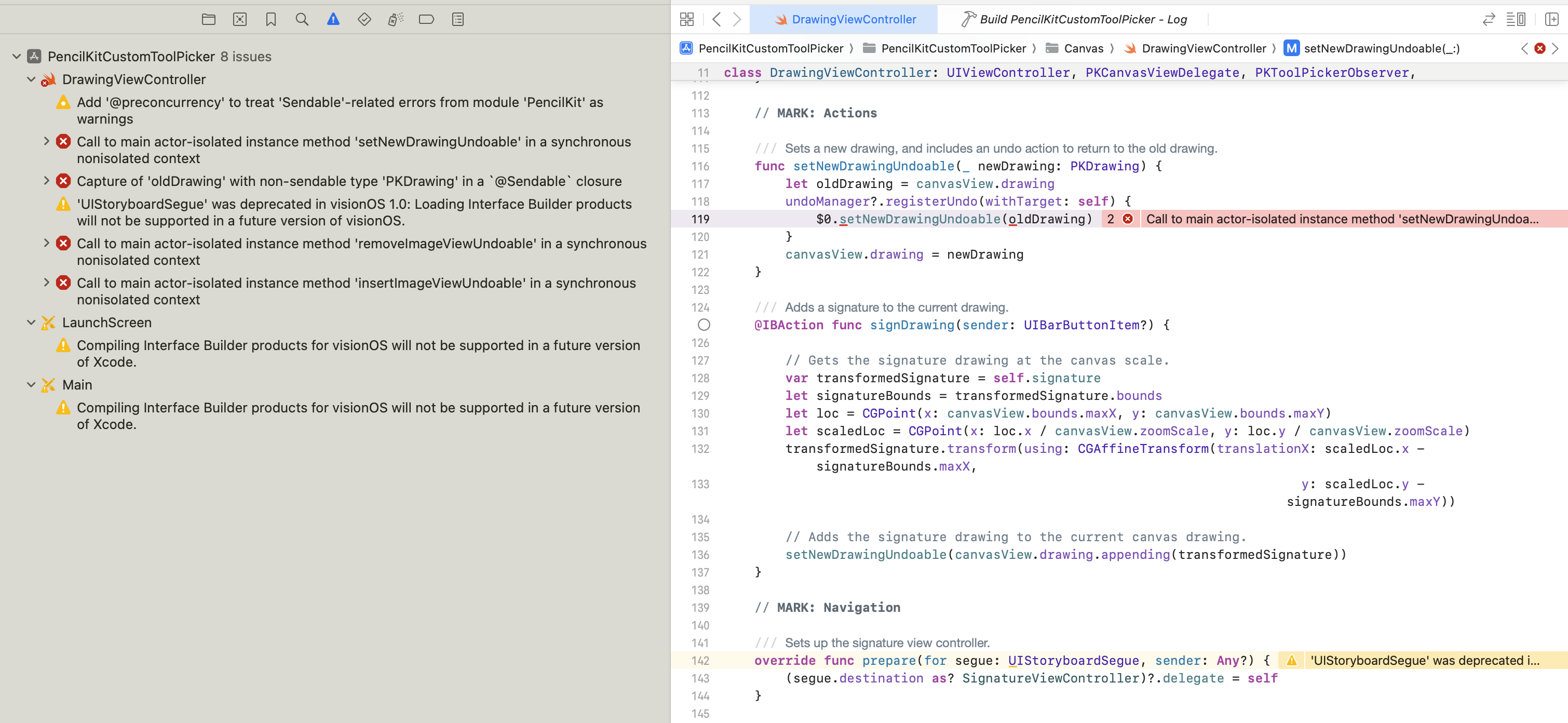This screenshot has height=723, width=1568.
Task: Click the MARK: Actions comment
Action: click(x=816, y=113)
